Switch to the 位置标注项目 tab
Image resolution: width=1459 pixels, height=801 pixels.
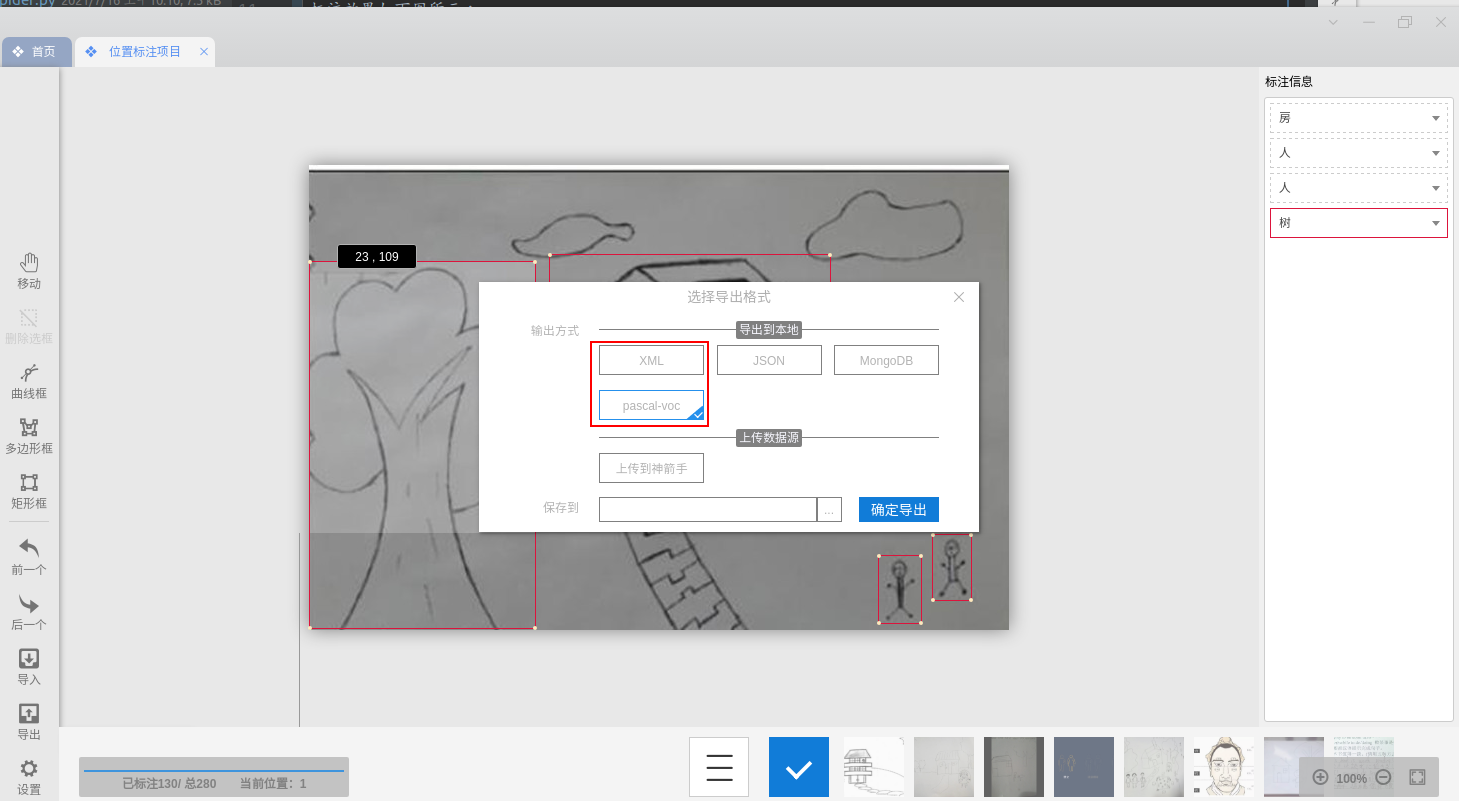tap(145, 52)
